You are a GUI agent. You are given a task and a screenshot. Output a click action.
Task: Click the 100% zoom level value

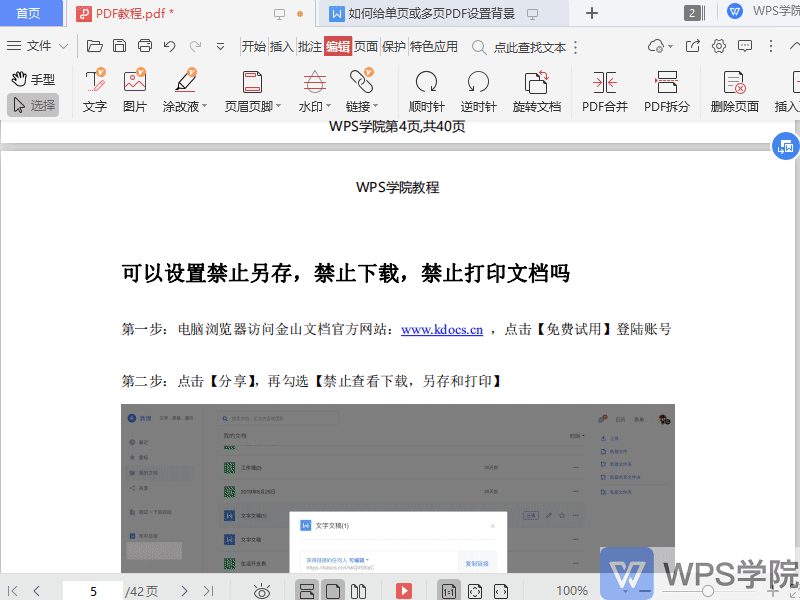pyautogui.click(x=571, y=591)
